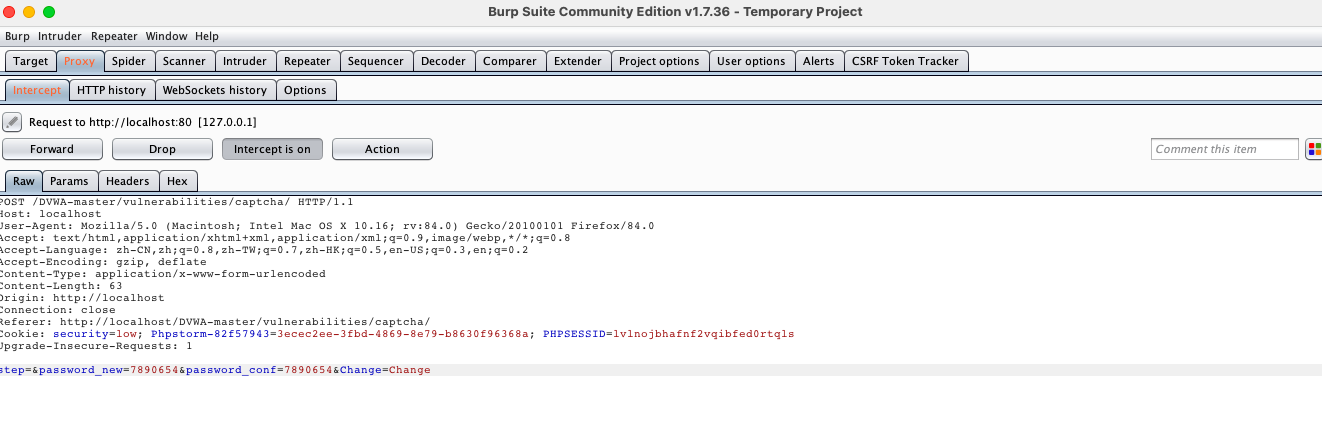This screenshot has height=447, width=1322.
Task: Maximize the Burp Suite window
Action: click(x=49, y=12)
